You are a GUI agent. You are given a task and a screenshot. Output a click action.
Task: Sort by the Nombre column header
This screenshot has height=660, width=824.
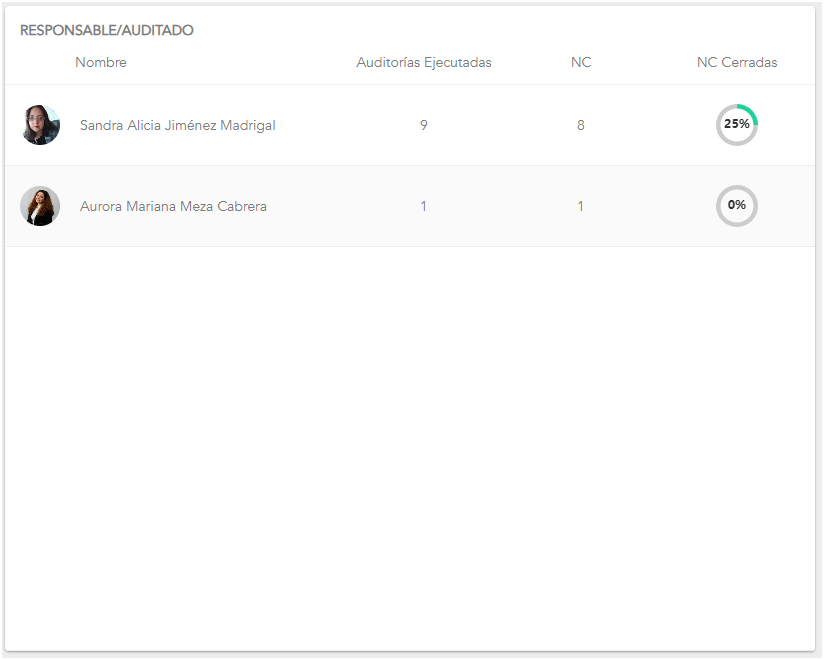[101, 62]
